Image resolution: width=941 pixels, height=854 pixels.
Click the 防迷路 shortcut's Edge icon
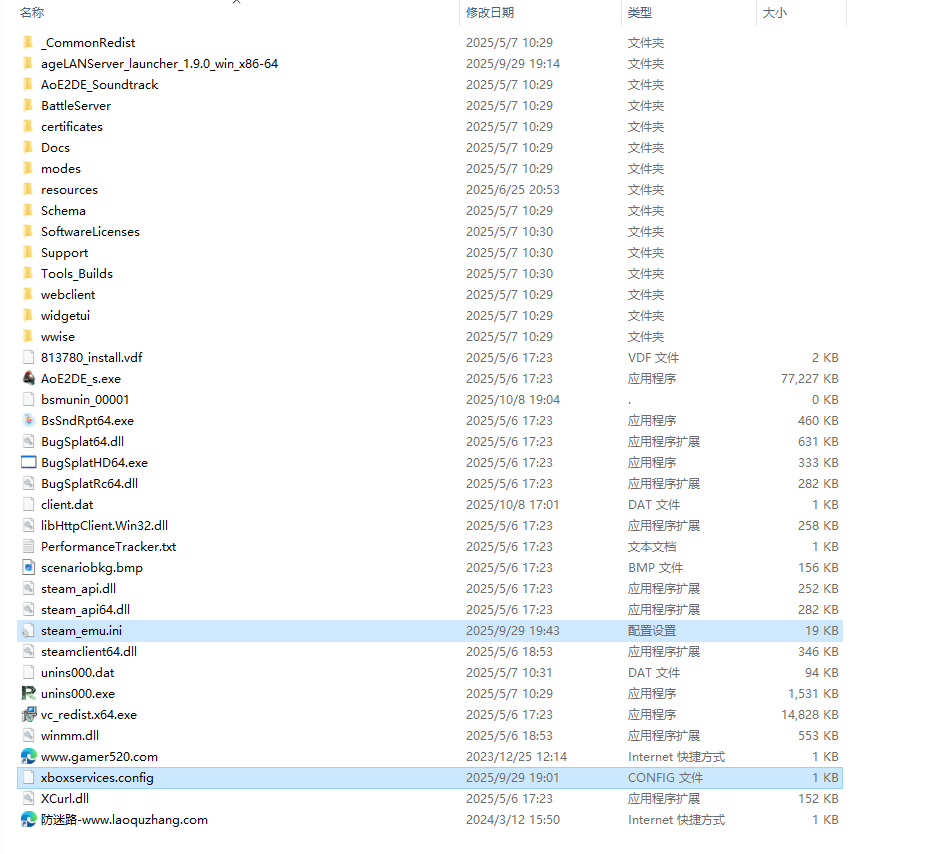[x=28, y=819]
